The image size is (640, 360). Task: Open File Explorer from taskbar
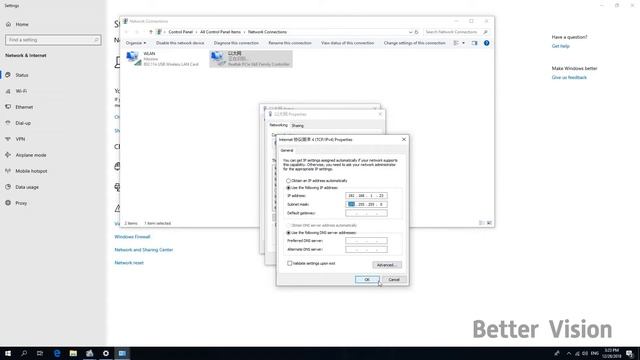[73, 353]
